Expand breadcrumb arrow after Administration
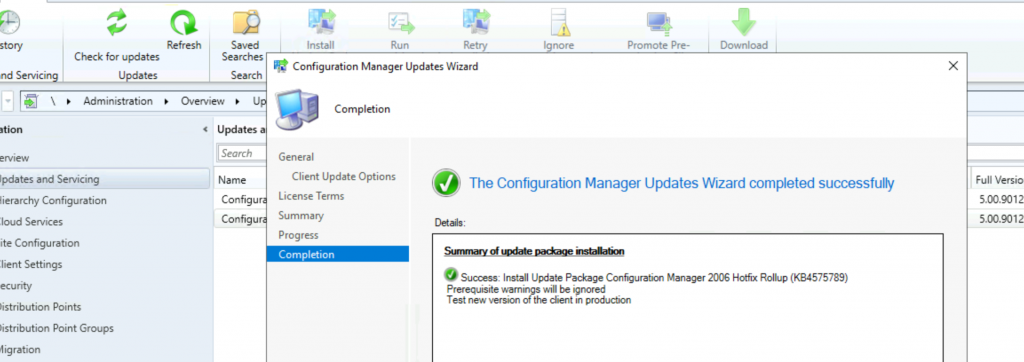1024x362 pixels. point(167,102)
